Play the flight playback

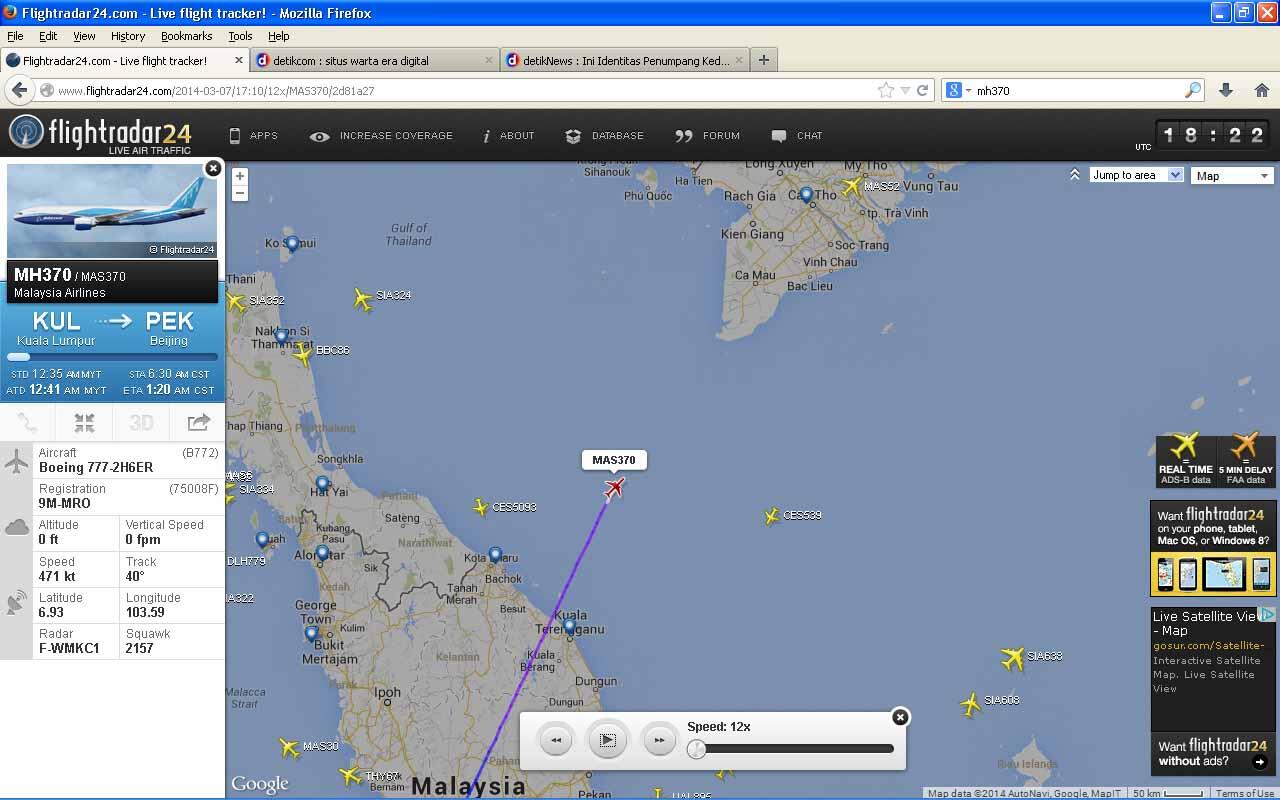click(607, 740)
